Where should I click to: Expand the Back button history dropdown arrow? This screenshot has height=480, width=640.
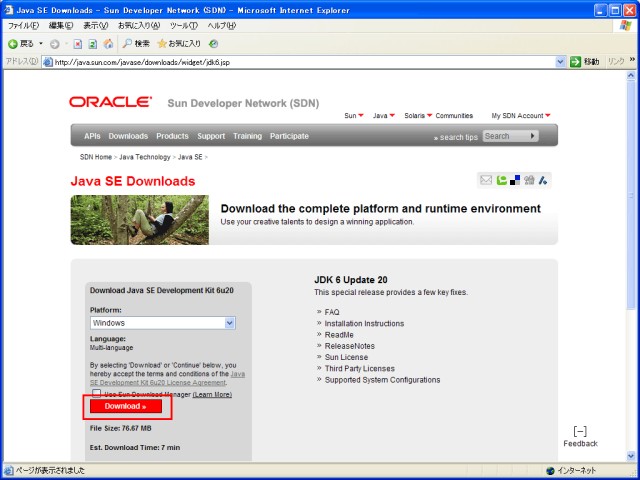coord(41,44)
